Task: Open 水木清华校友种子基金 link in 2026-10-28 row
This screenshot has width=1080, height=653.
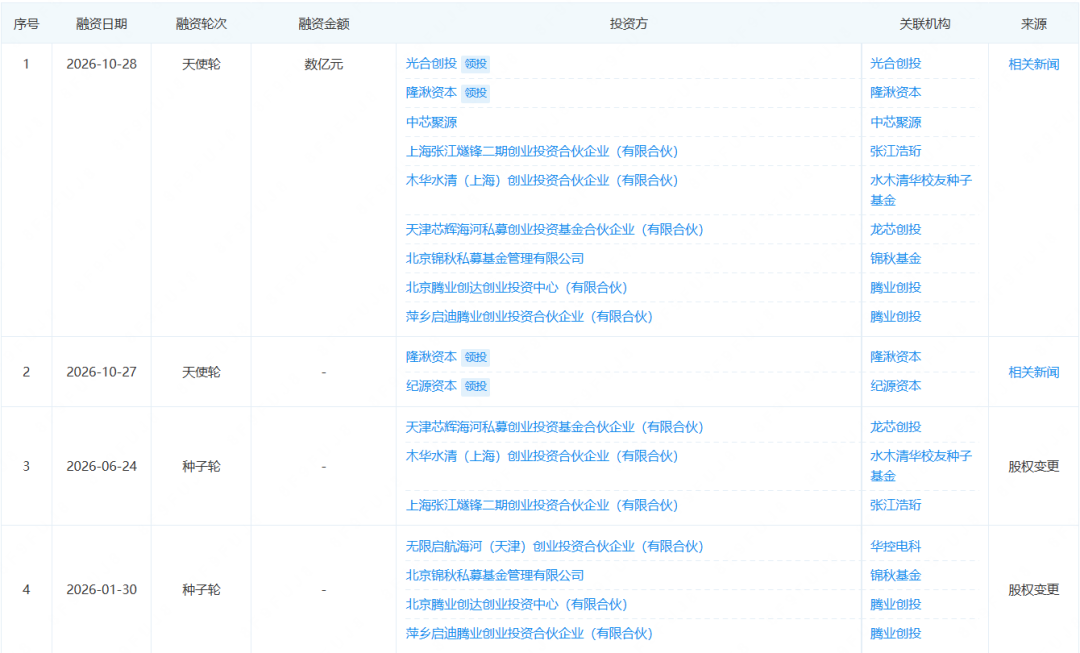Action: click(921, 190)
